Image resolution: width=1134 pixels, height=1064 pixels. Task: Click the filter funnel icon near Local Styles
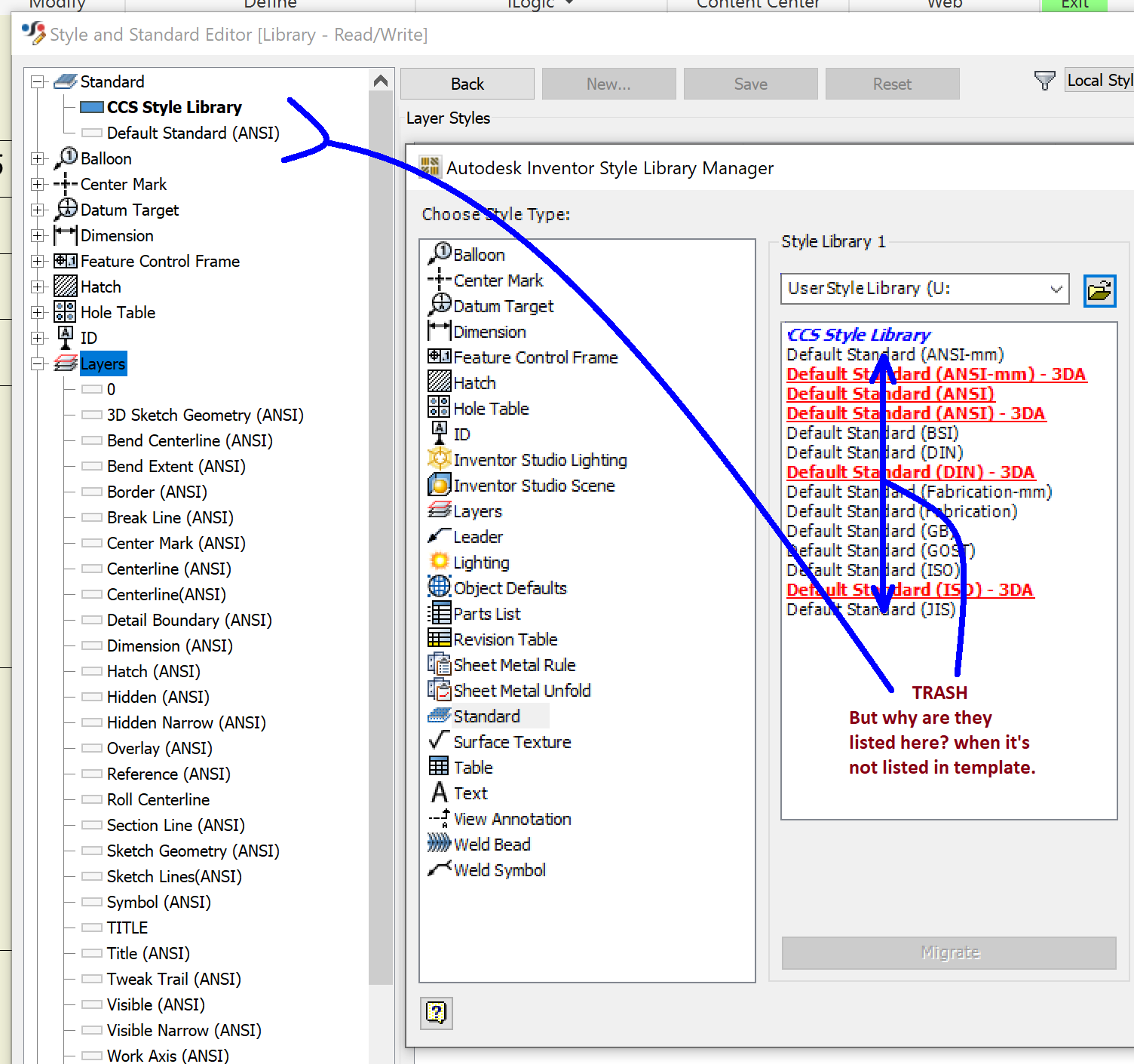(x=1044, y=81)
